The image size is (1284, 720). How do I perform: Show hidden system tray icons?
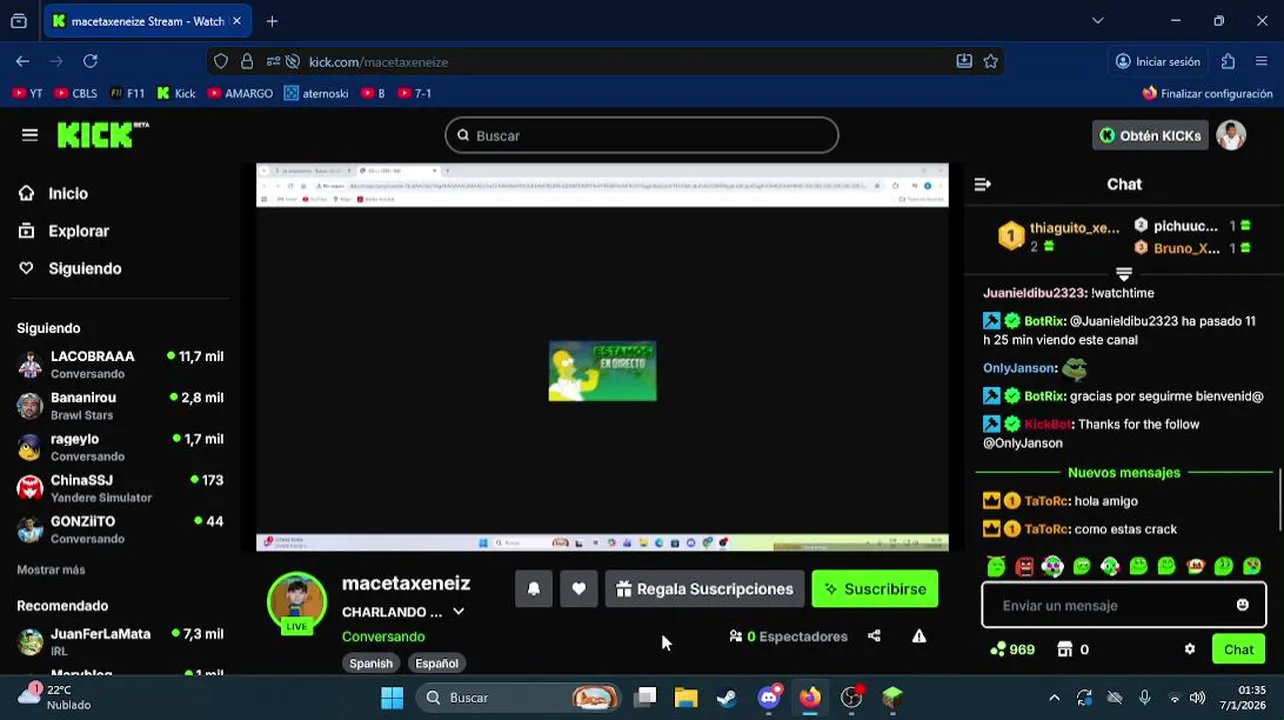pos(1054,697)
